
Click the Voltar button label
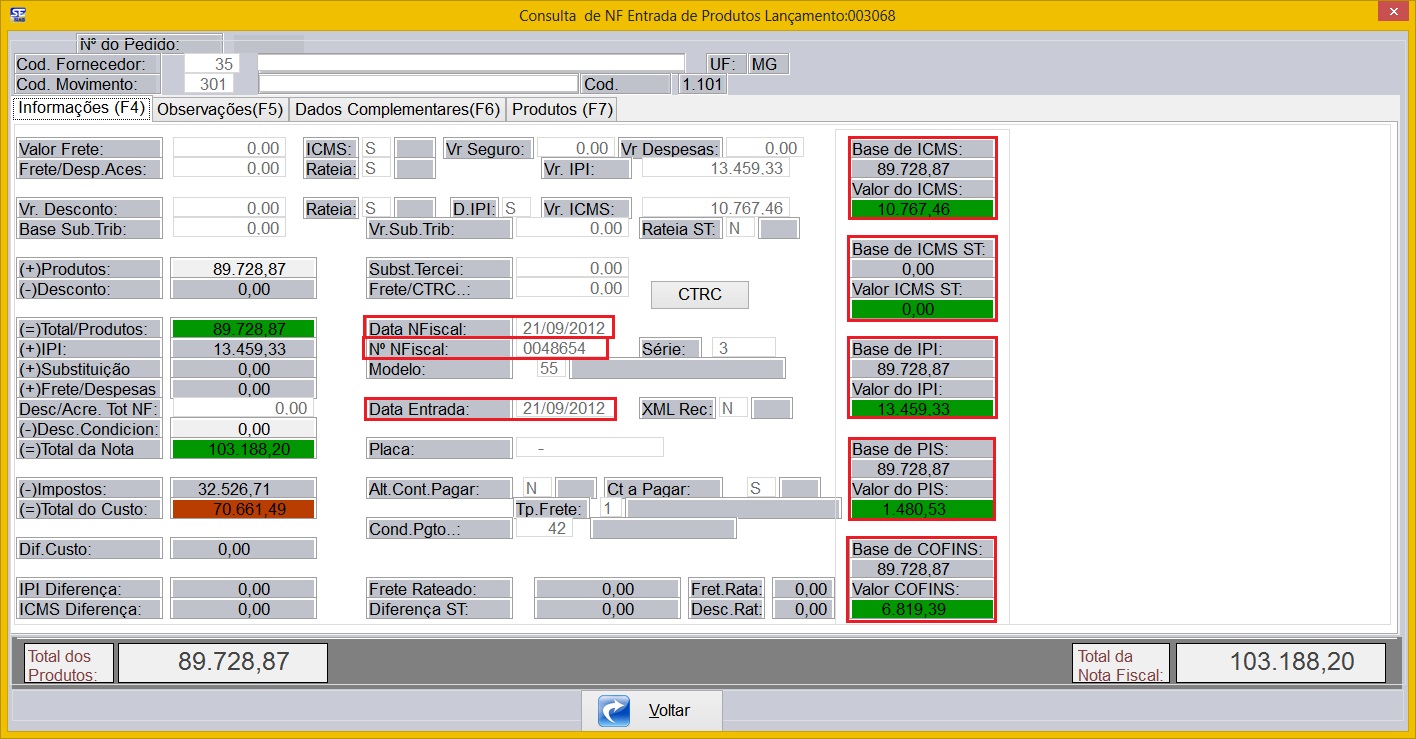pyautogui.click(x=669, y=711)
